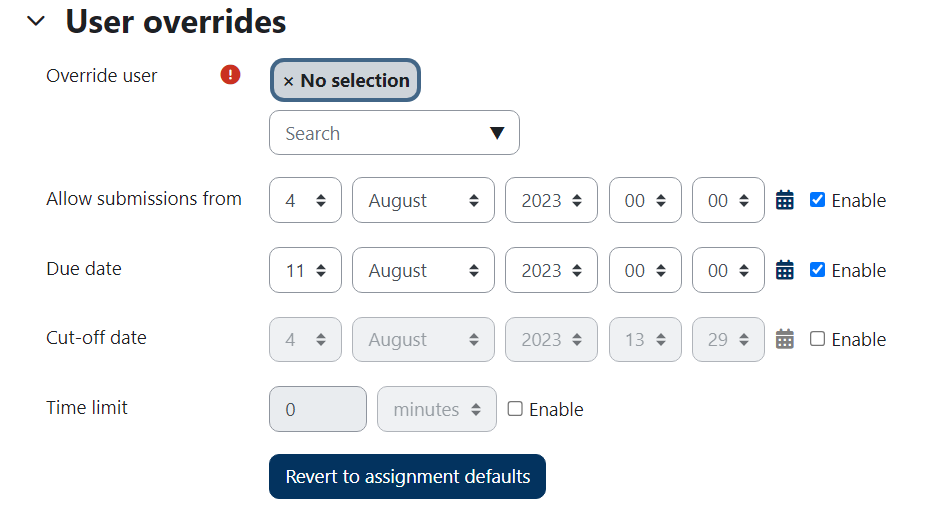The image size is (950, 511).
Task: Open the Due date year dropdown
Action: click(551, 270)
